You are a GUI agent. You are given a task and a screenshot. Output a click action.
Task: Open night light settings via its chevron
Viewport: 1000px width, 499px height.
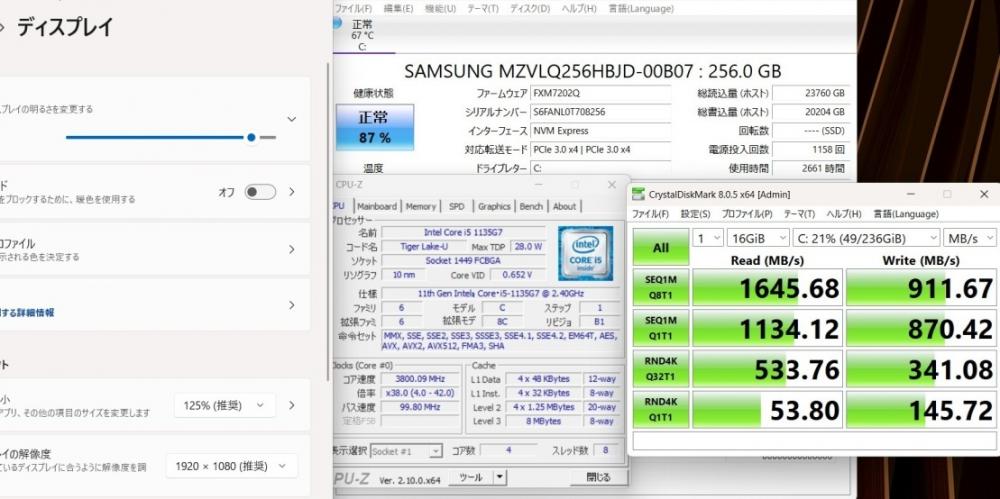(x=292, y=192)
